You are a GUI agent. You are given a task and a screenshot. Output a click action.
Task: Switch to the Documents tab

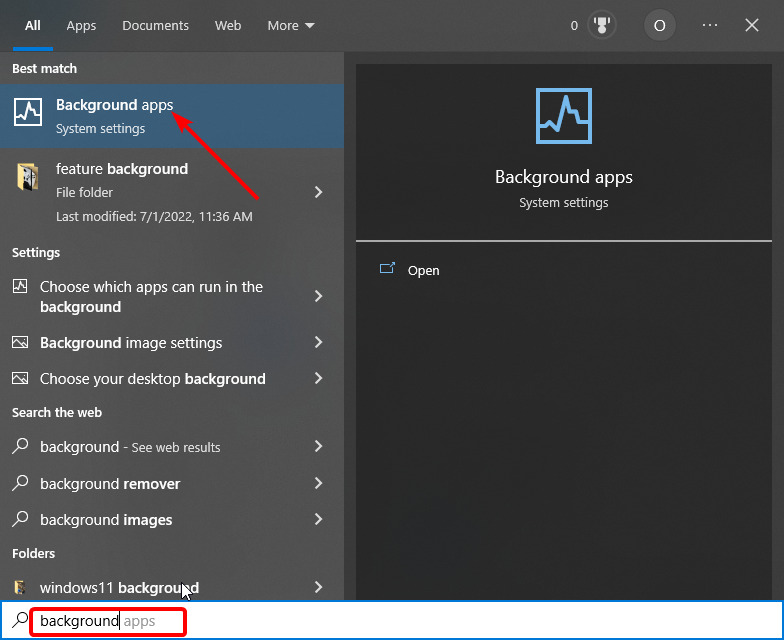(155, 26)
